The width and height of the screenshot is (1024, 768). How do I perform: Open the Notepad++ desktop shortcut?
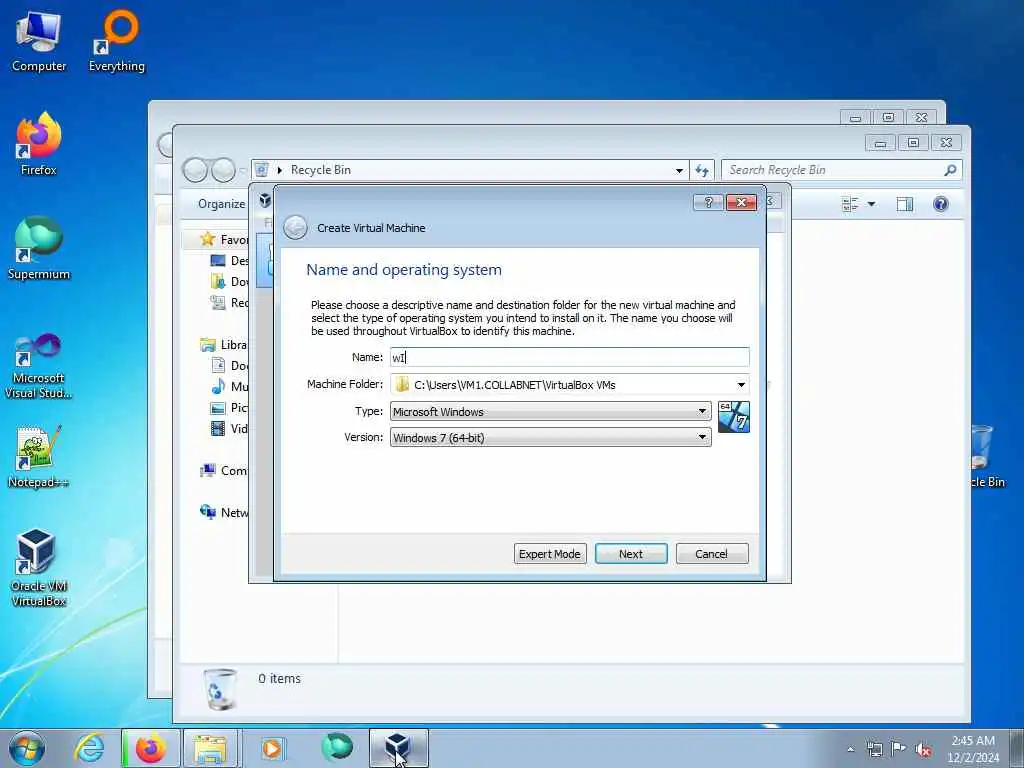tap(39, 457)
